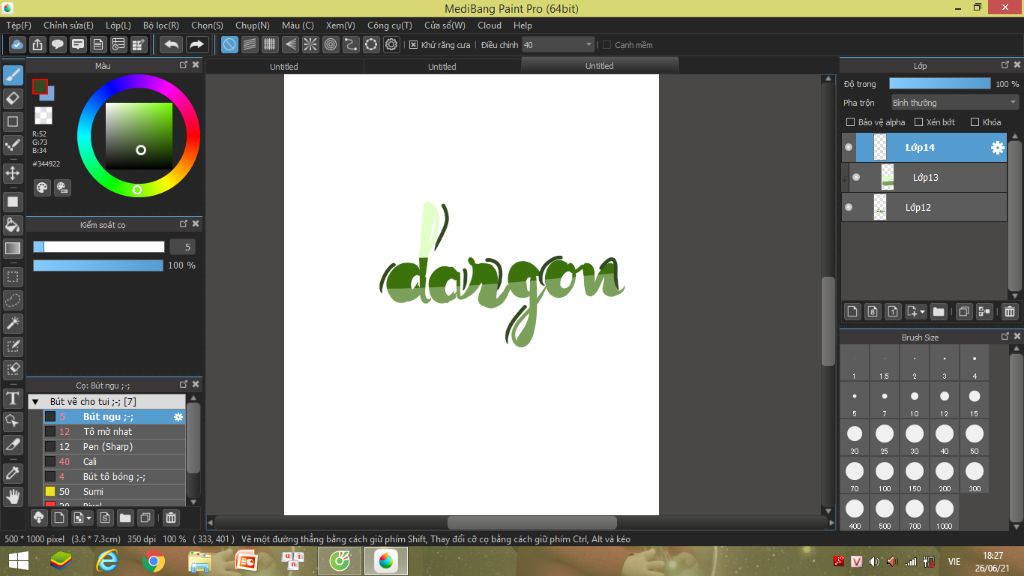Select the rectangular Select tool
Image resolution: width=1024 pixels, height=576 pixels.
click(x=12, y=277)
